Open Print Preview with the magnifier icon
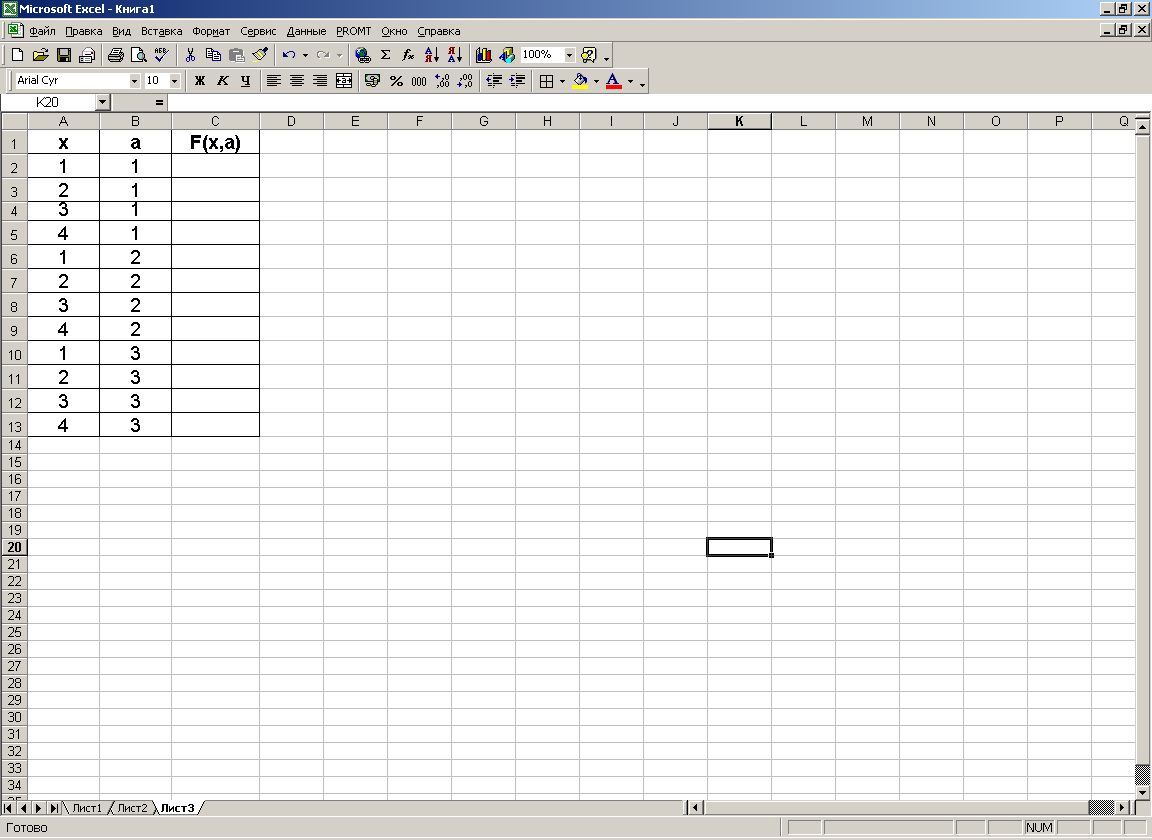 [x=138, y=55]
